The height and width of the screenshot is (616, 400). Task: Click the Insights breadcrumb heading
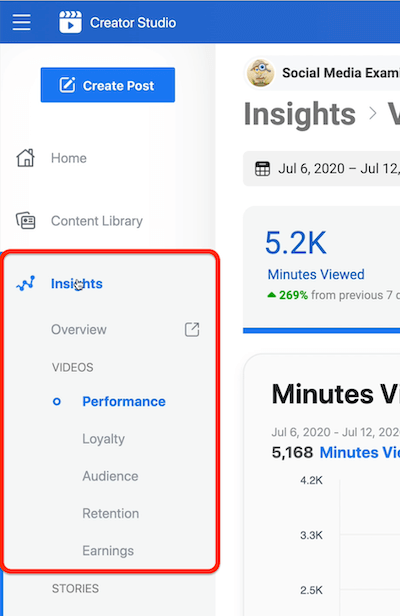point(300,114)
